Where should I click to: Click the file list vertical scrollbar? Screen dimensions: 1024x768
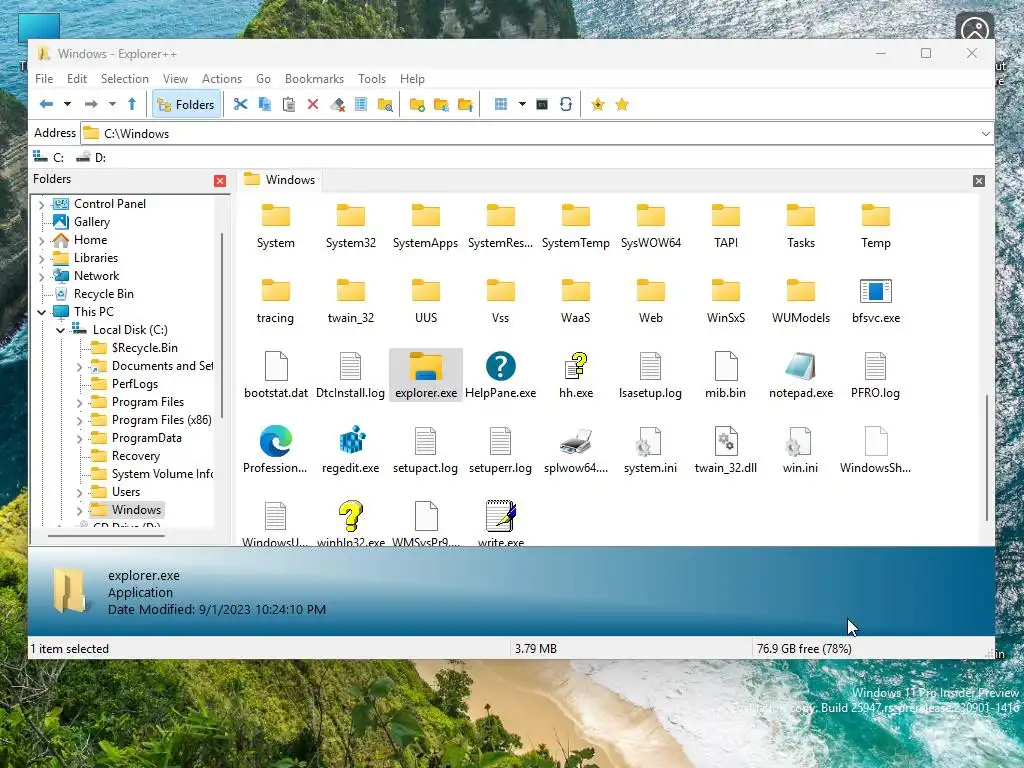pos(986,457)
